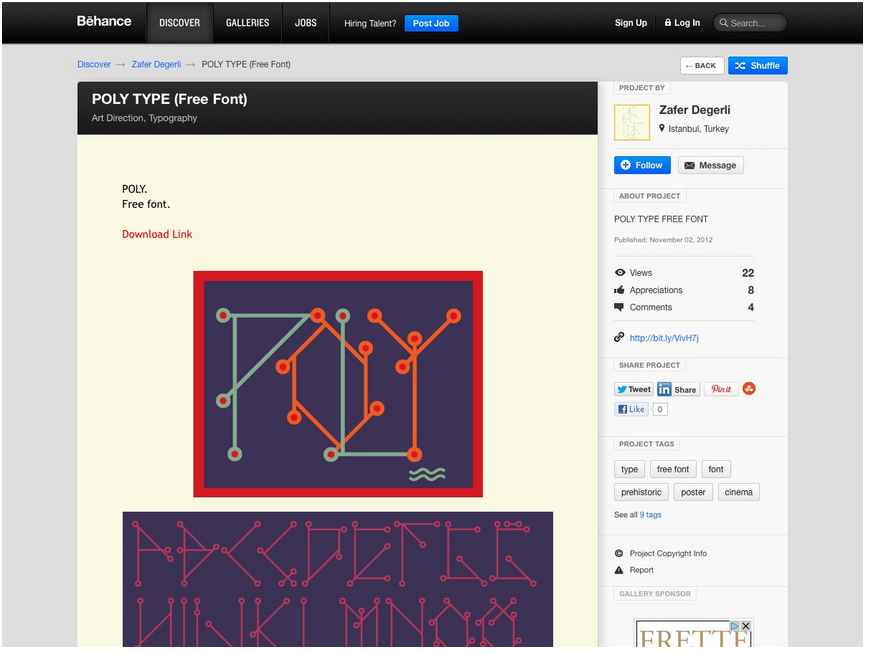Image resolution: width=870 pixels, height=654 pixels.
Task: Follow Zafer Degerli
Action: pyautogui.click(x=642, y=165)
